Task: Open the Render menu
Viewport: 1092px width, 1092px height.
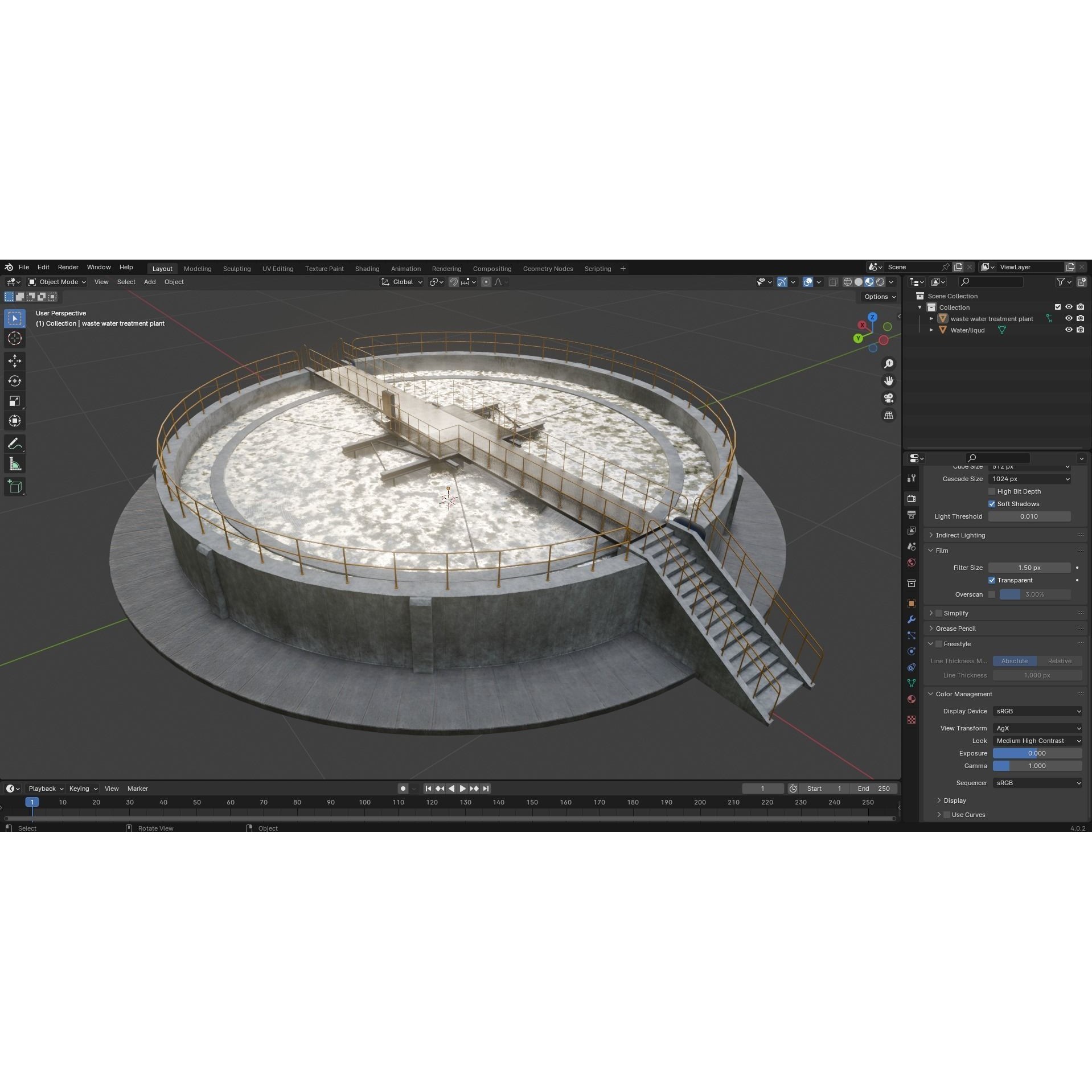Action: [x=68, y=267]
